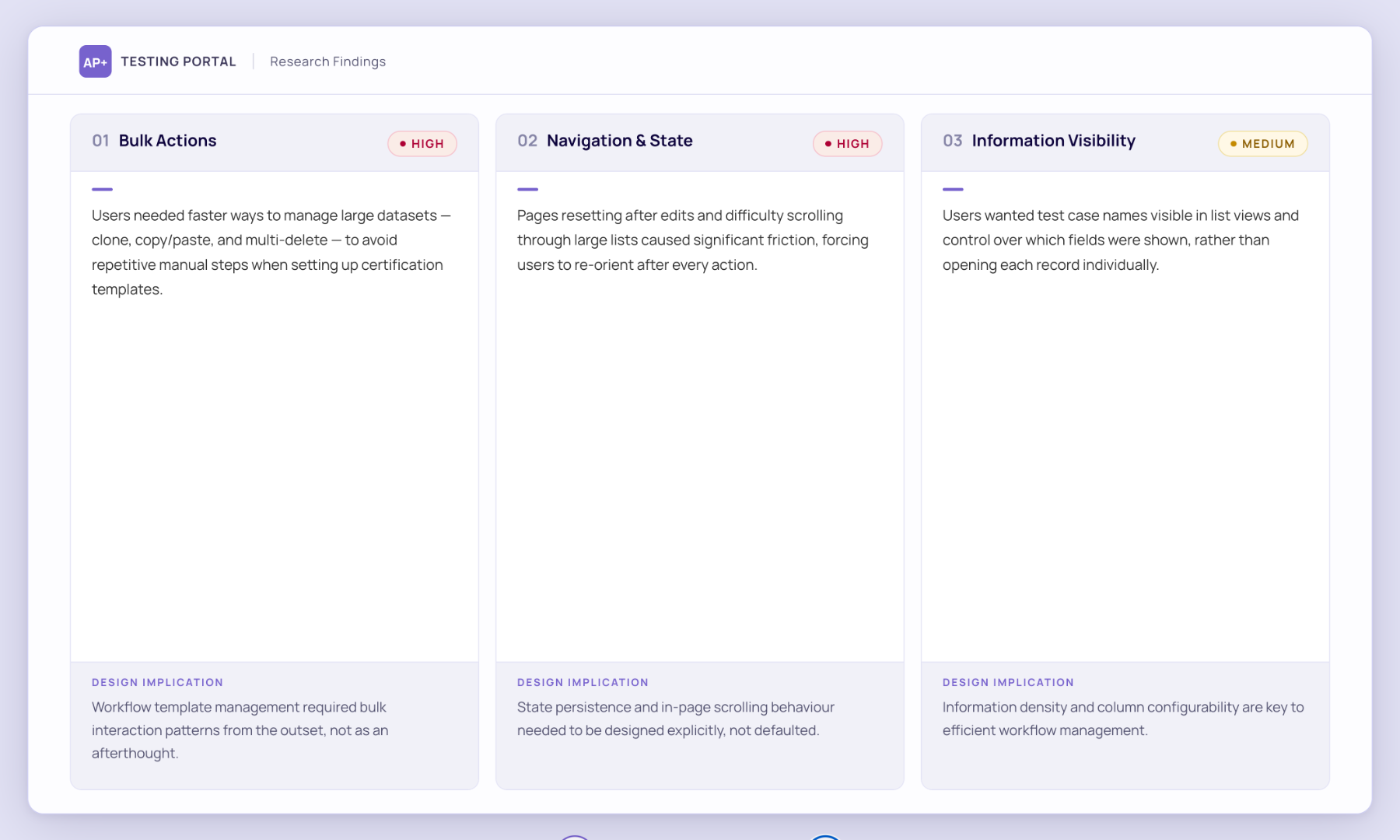Click DESIGN IMPLICATION label in Navigation & State card
This screenshot has width=1400, height=840.
click(583, 682)
